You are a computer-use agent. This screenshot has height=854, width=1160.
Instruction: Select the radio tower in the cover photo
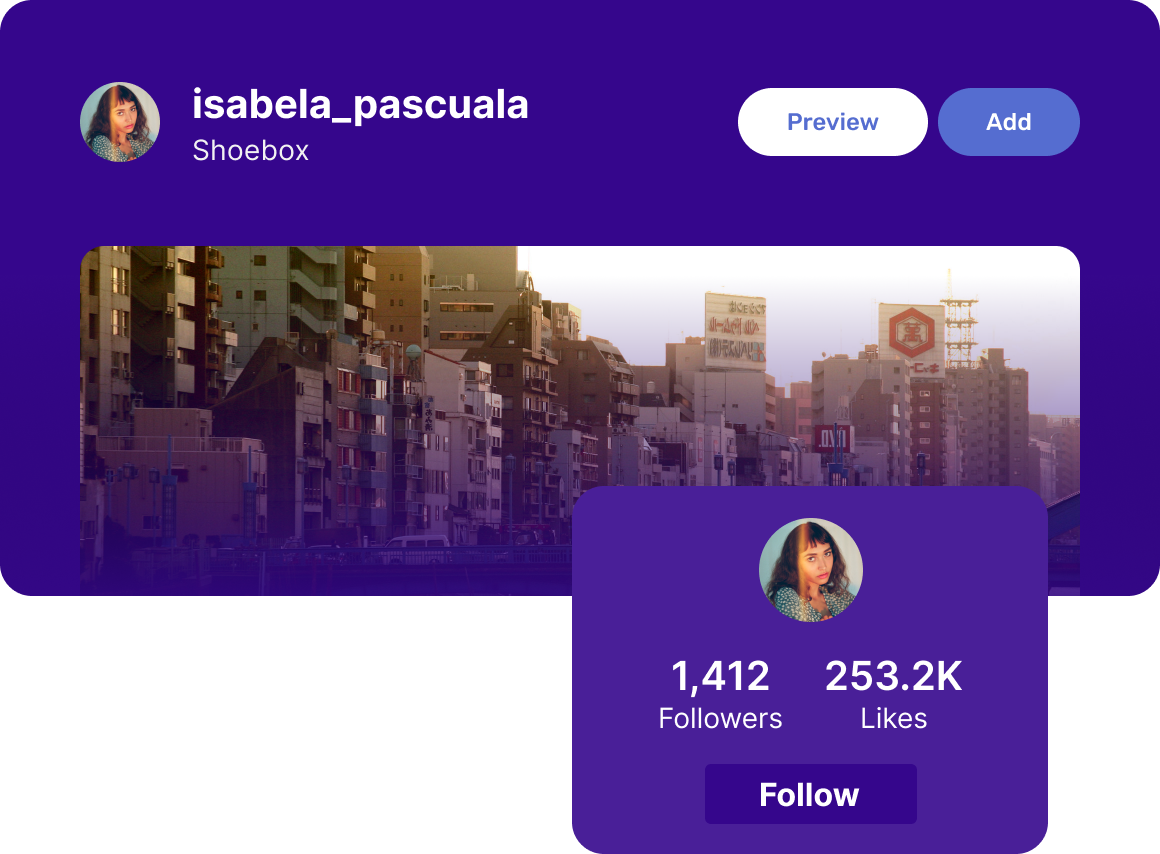pos(958,318)
